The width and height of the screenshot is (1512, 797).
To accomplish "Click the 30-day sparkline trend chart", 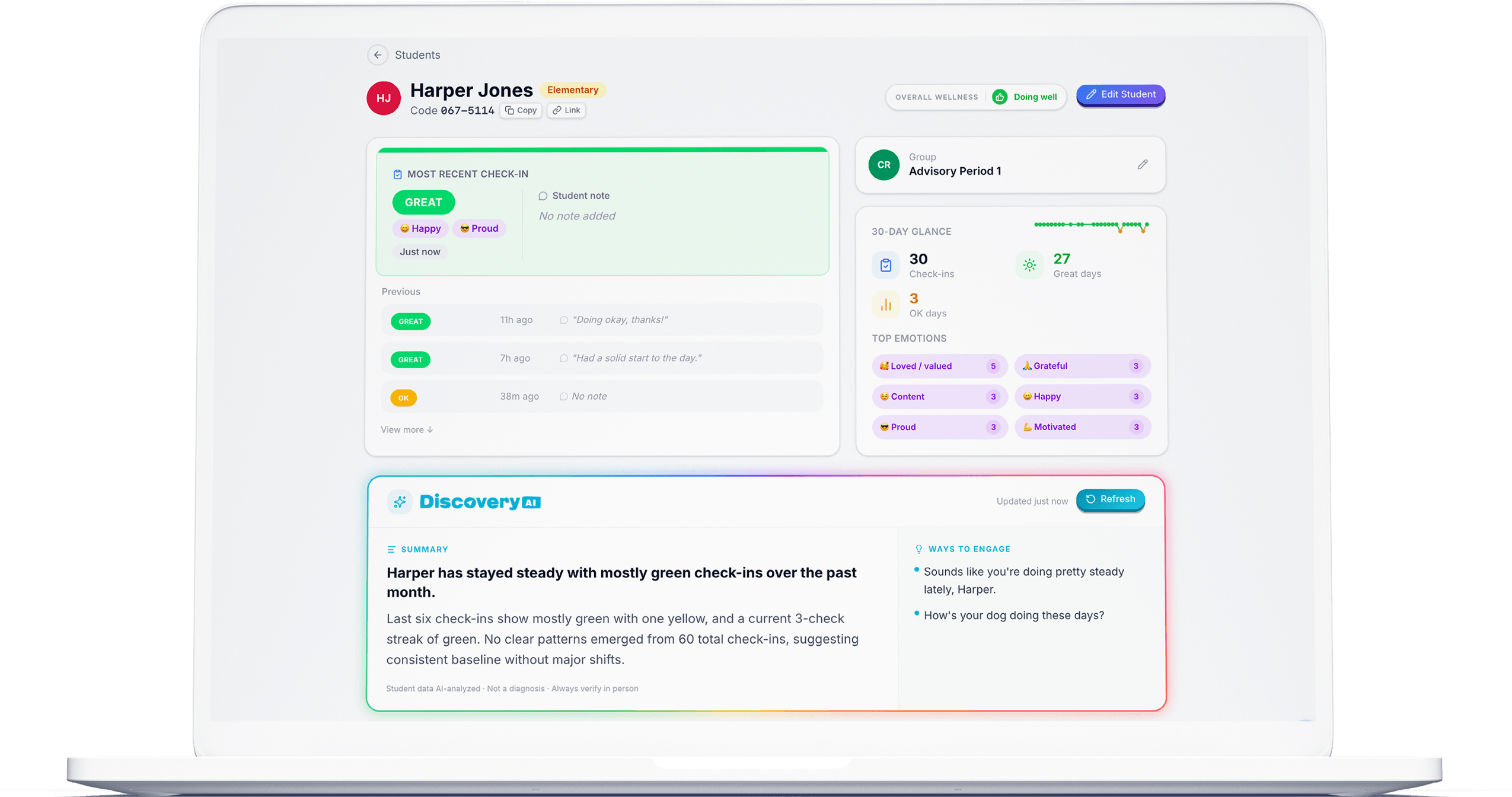I will pyautogui.click(x=1091, y=227).
